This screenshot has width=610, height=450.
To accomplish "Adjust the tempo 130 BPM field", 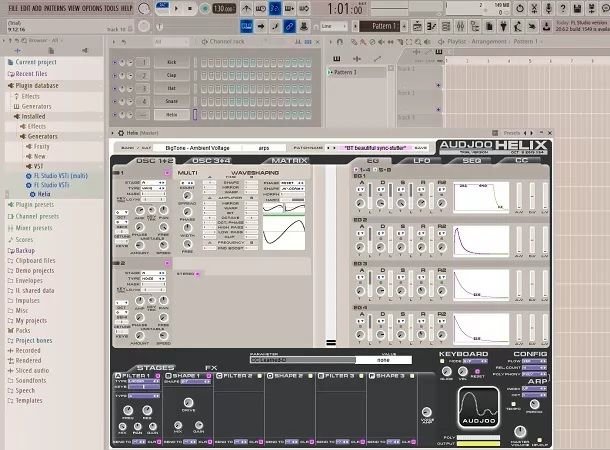I will pos(224,9).
